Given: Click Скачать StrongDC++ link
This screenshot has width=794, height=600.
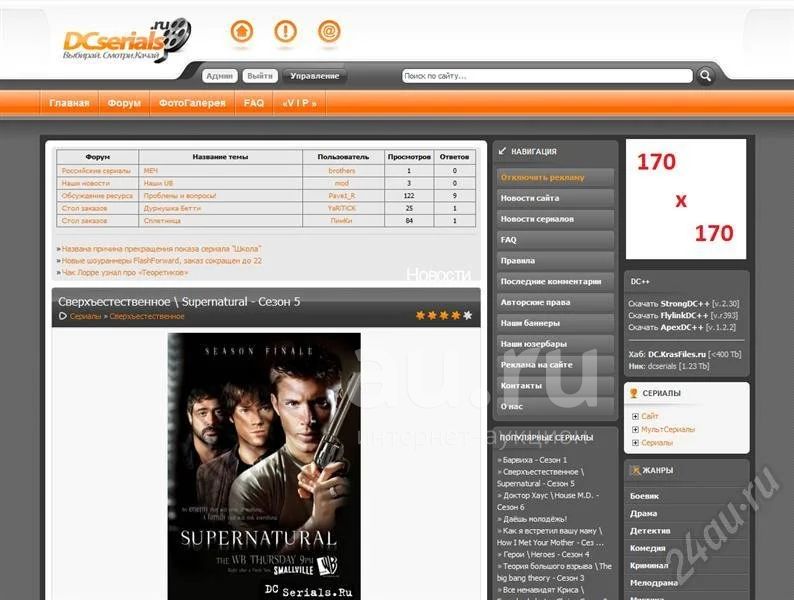Looking at the screenshot, I should coord(684,304).
